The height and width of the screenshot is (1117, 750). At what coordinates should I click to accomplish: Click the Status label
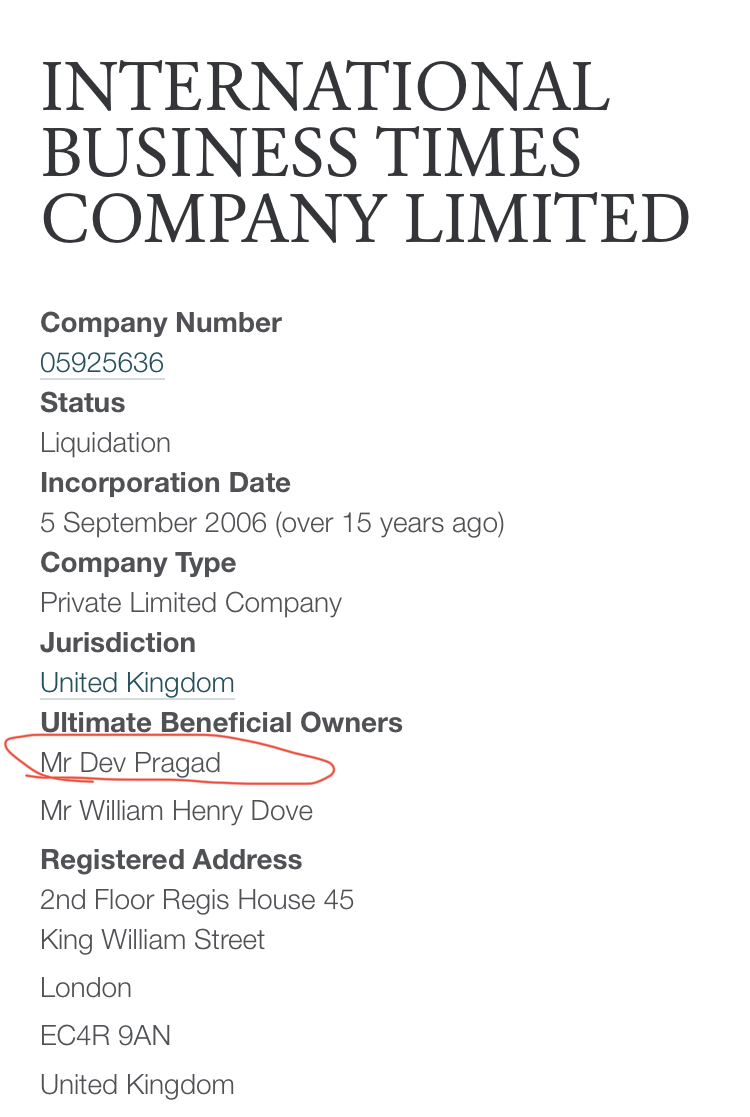83,402
